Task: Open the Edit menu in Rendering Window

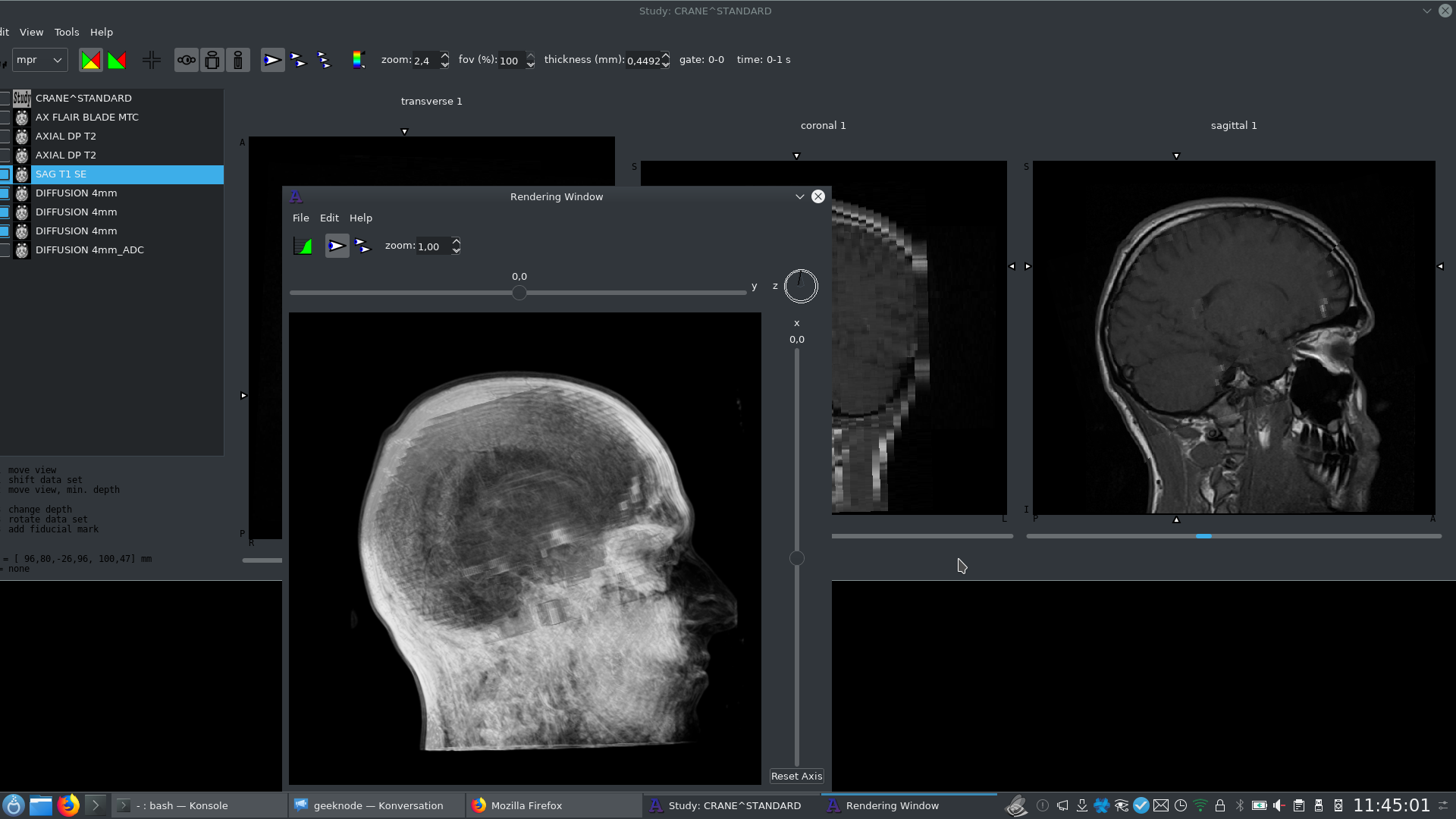Action: pyautogui.click(x=329, y=218)
